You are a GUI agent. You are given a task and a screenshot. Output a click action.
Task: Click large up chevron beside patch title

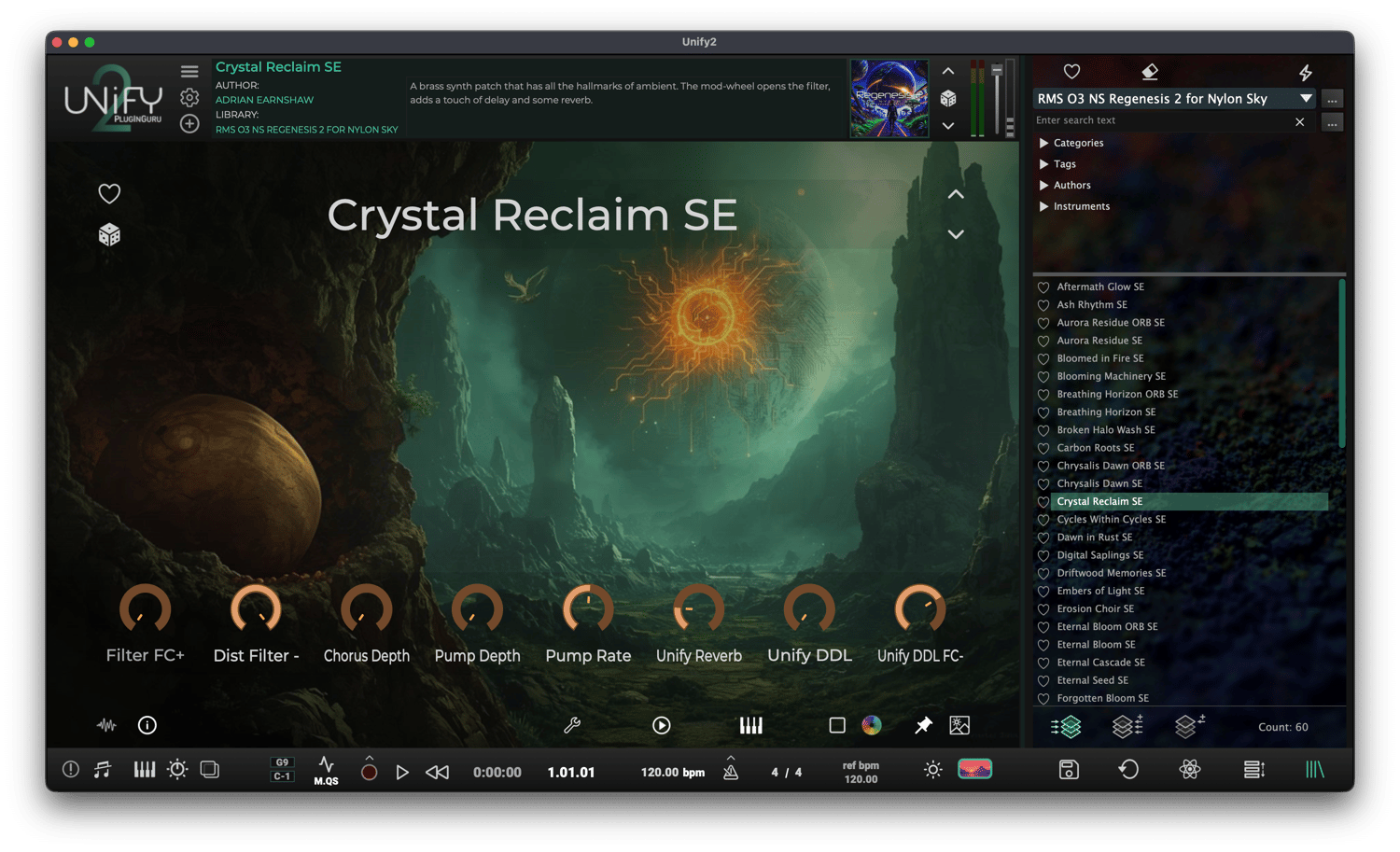(x=956, y=194)
